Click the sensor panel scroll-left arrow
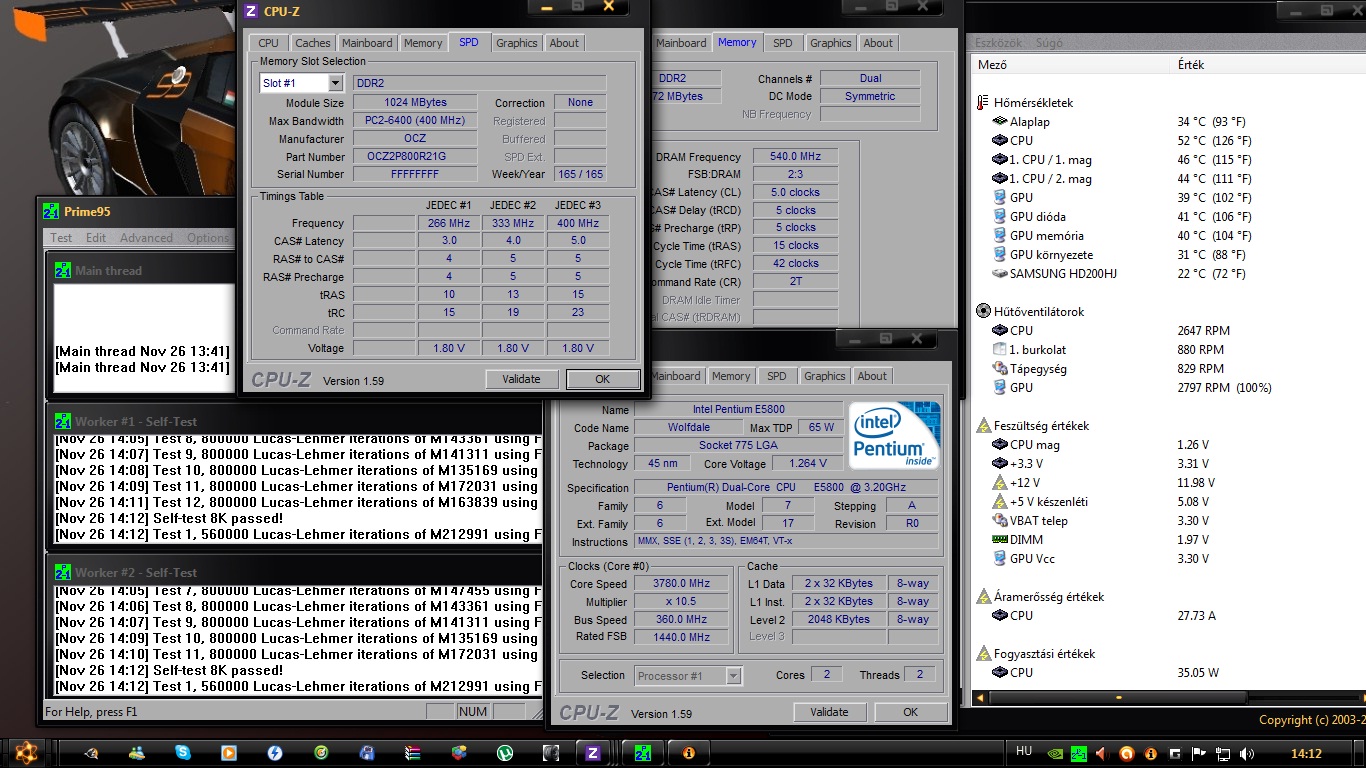 pyautogui.click(x=980, y=697)
